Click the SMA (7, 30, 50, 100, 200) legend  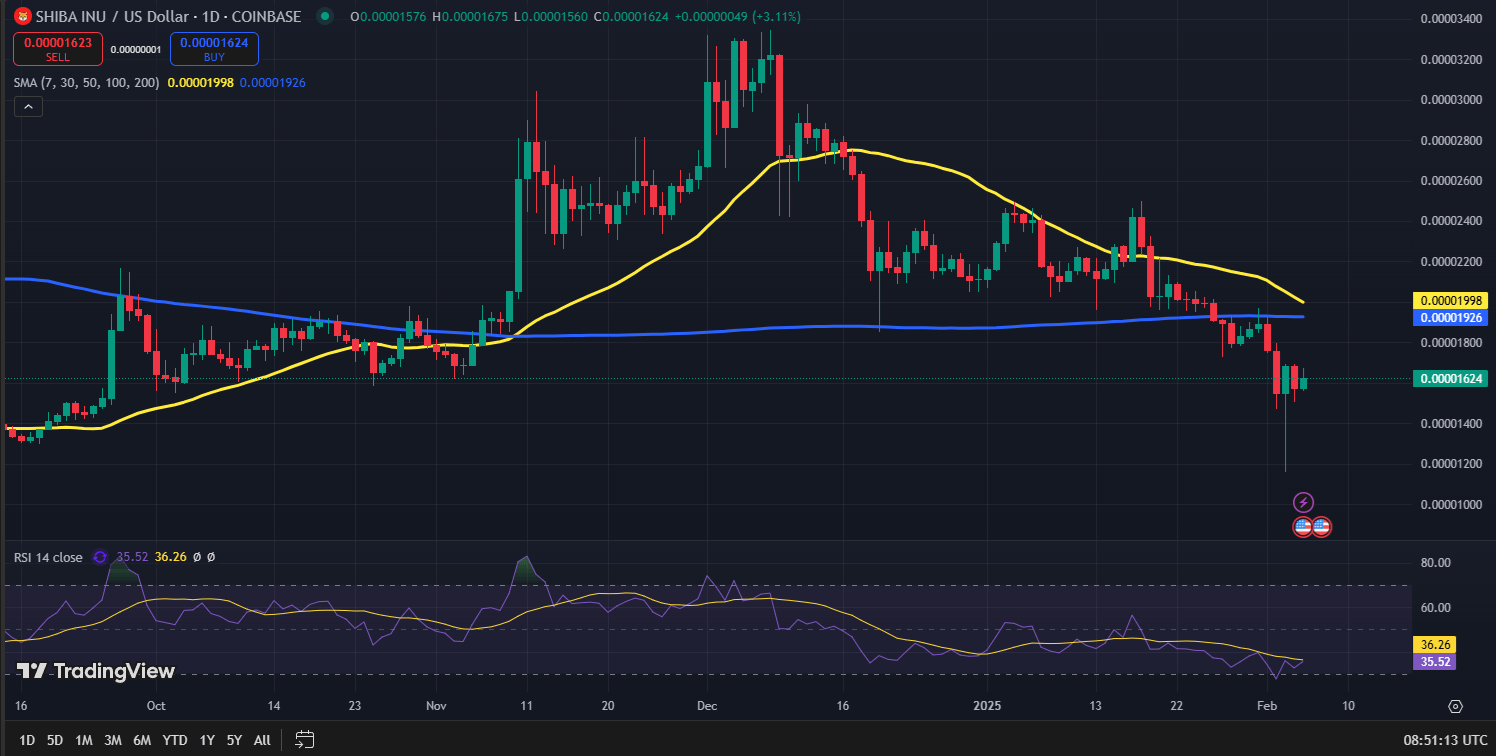pyautogui.click(x=86, y=82)
